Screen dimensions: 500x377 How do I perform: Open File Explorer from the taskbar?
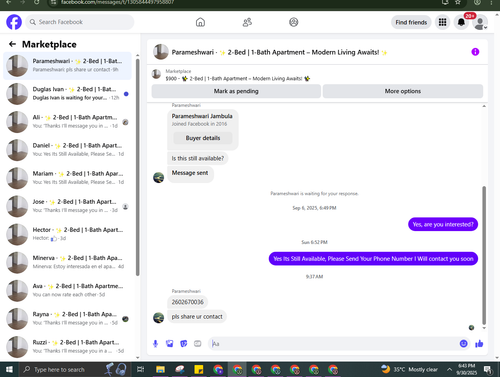point(160,369)
